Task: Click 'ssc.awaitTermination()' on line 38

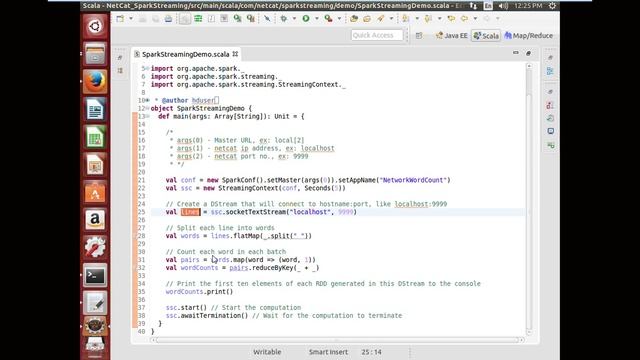Action: click(x=207, y=316)
